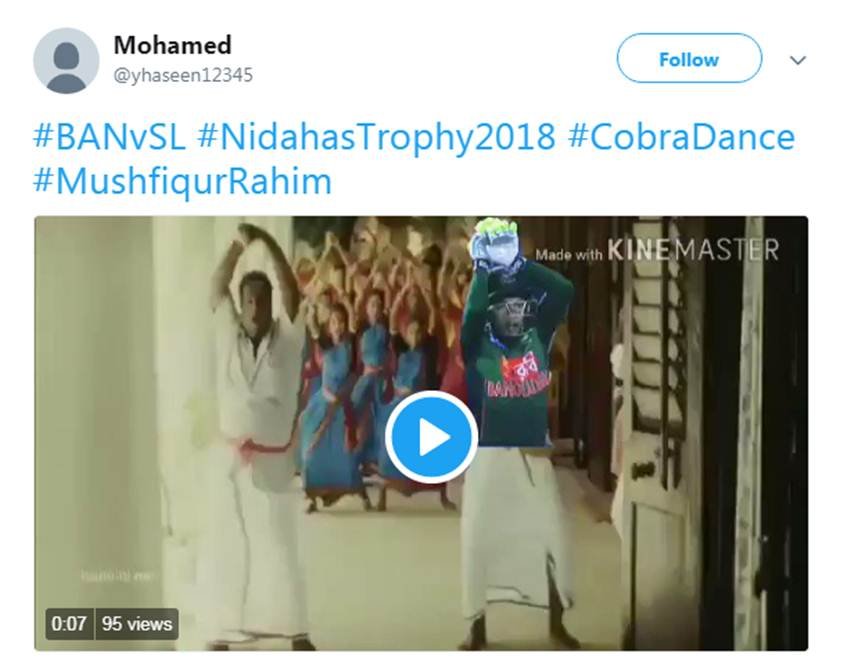Screen dimensions: 850x661
Task: Open the #MushfiqurRahim hashtag
Action: click(182, 180)
